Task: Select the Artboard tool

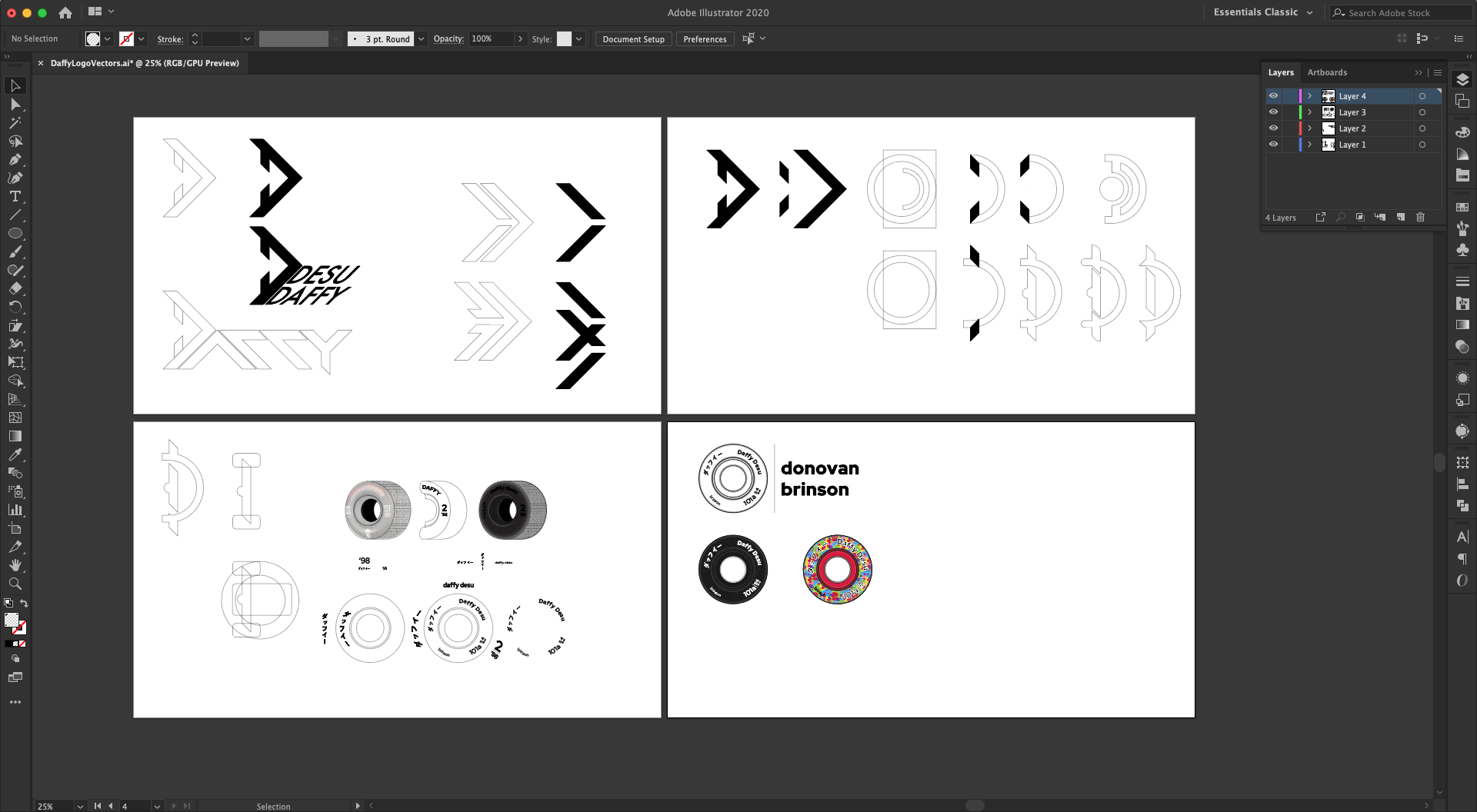Action: [15, 528]
